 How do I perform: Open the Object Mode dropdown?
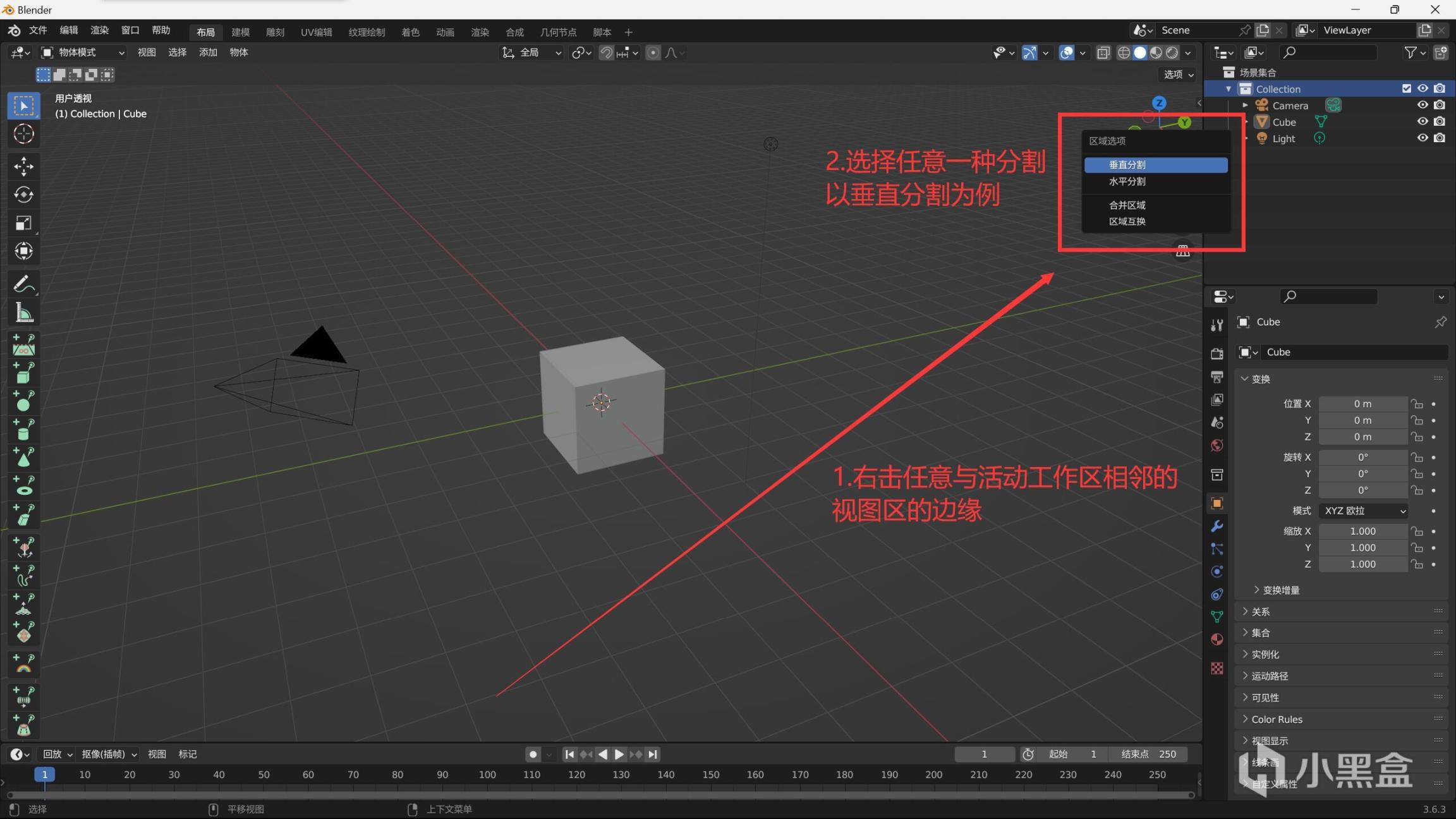click(x=83, y=52)
